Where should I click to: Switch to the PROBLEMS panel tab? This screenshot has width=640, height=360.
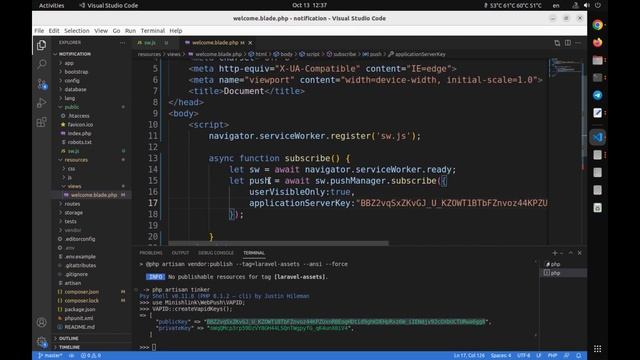click(151, 253)
